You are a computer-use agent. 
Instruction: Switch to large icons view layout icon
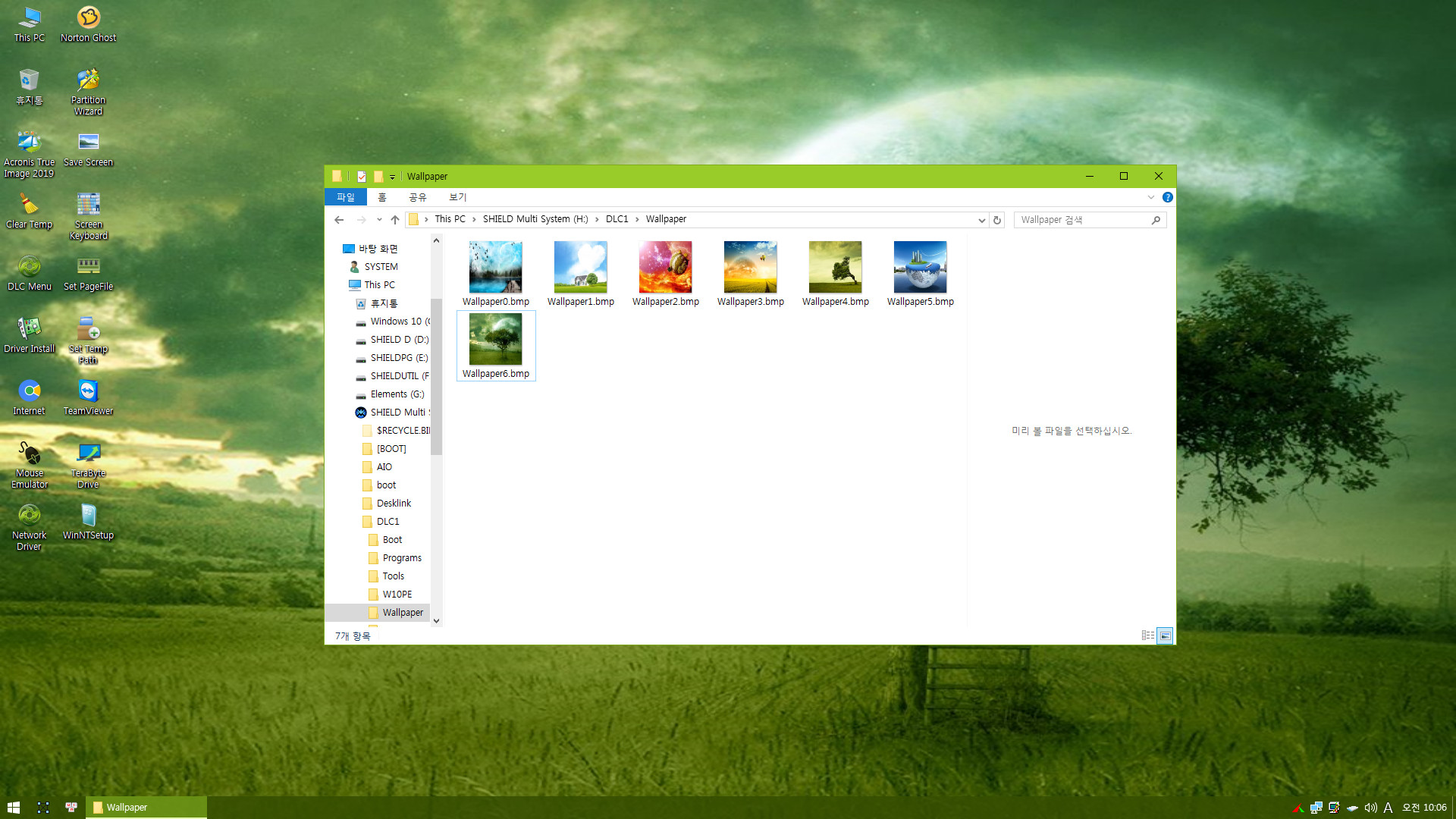[x=1166, y=635]
